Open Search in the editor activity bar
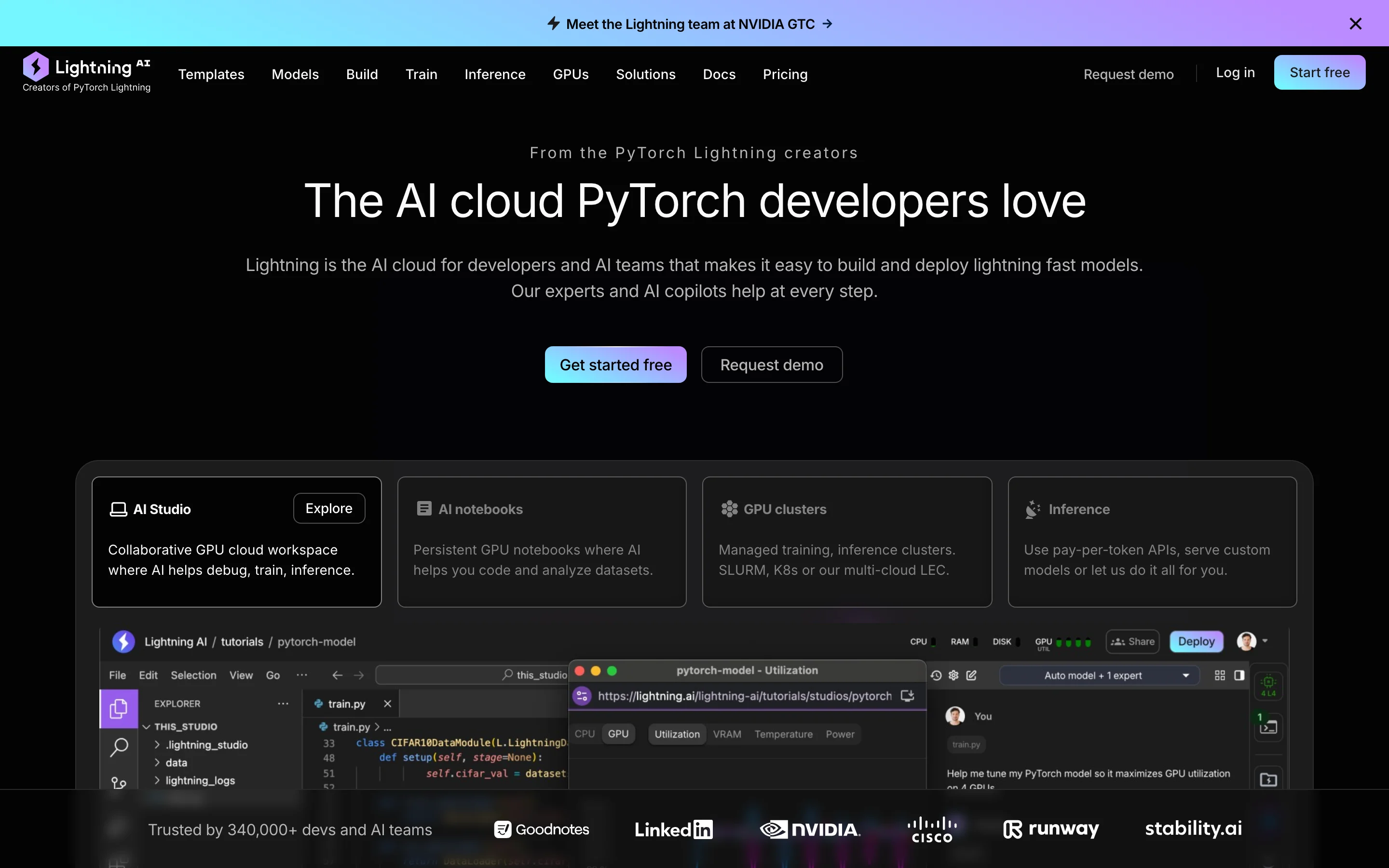This screenshot has width=1389, height=868. click(119, 747)
